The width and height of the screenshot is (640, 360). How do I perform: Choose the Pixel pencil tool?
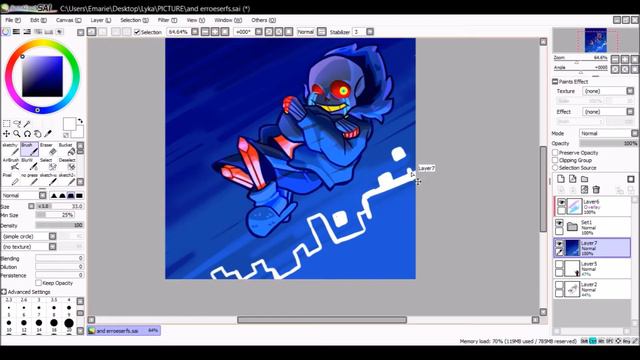[x=11, y=179]
